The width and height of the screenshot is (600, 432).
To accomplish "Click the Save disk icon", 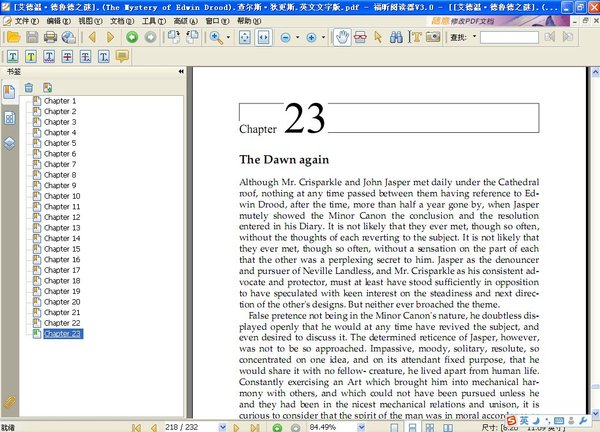I will (32, 37).
